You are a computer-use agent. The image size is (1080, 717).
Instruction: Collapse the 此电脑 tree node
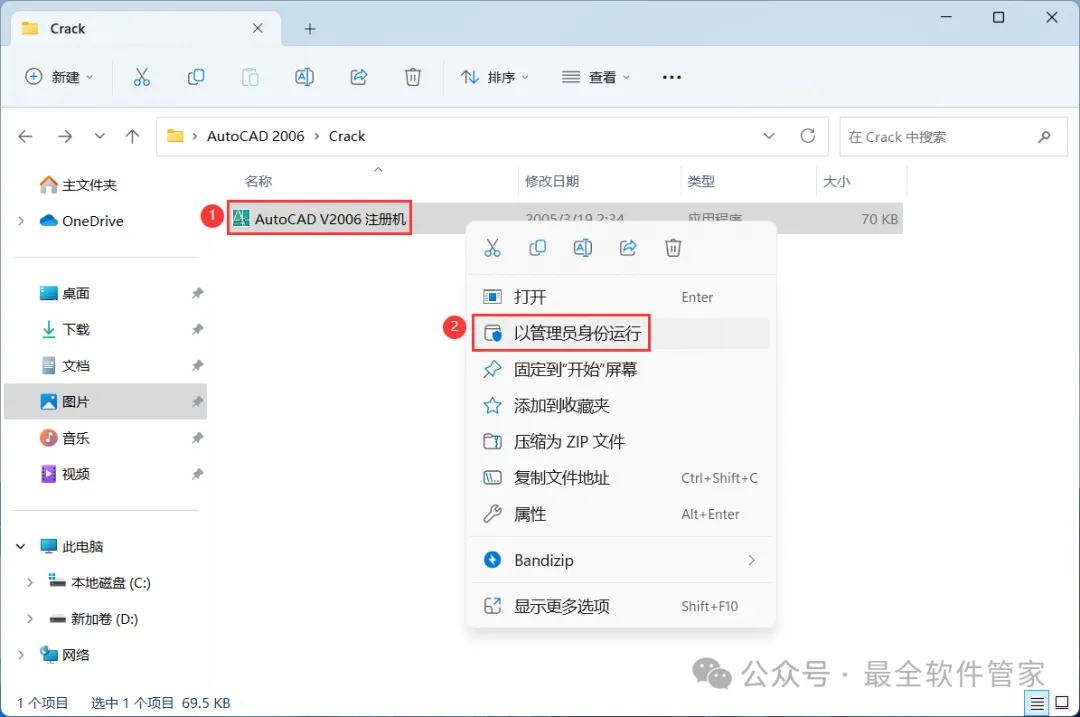pos(21,547)
